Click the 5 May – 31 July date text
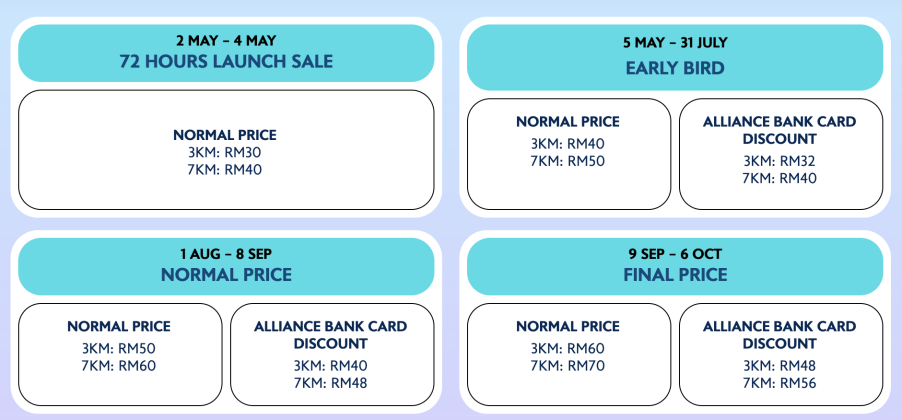The width and height of the screenshot is (902, 420). coord(675,43)
